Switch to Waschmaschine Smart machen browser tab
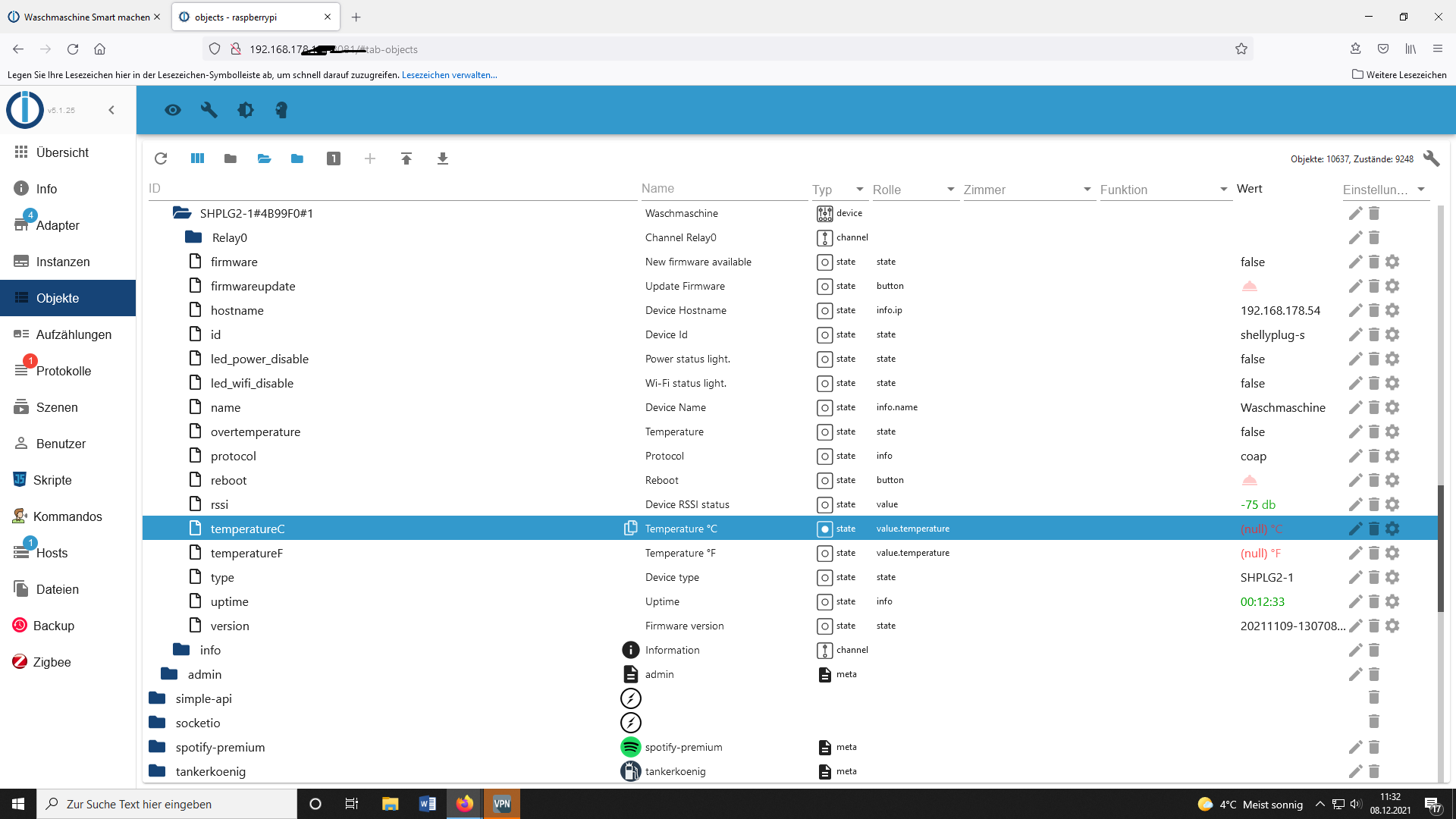1456x819 pixels. tap(84, 17)
